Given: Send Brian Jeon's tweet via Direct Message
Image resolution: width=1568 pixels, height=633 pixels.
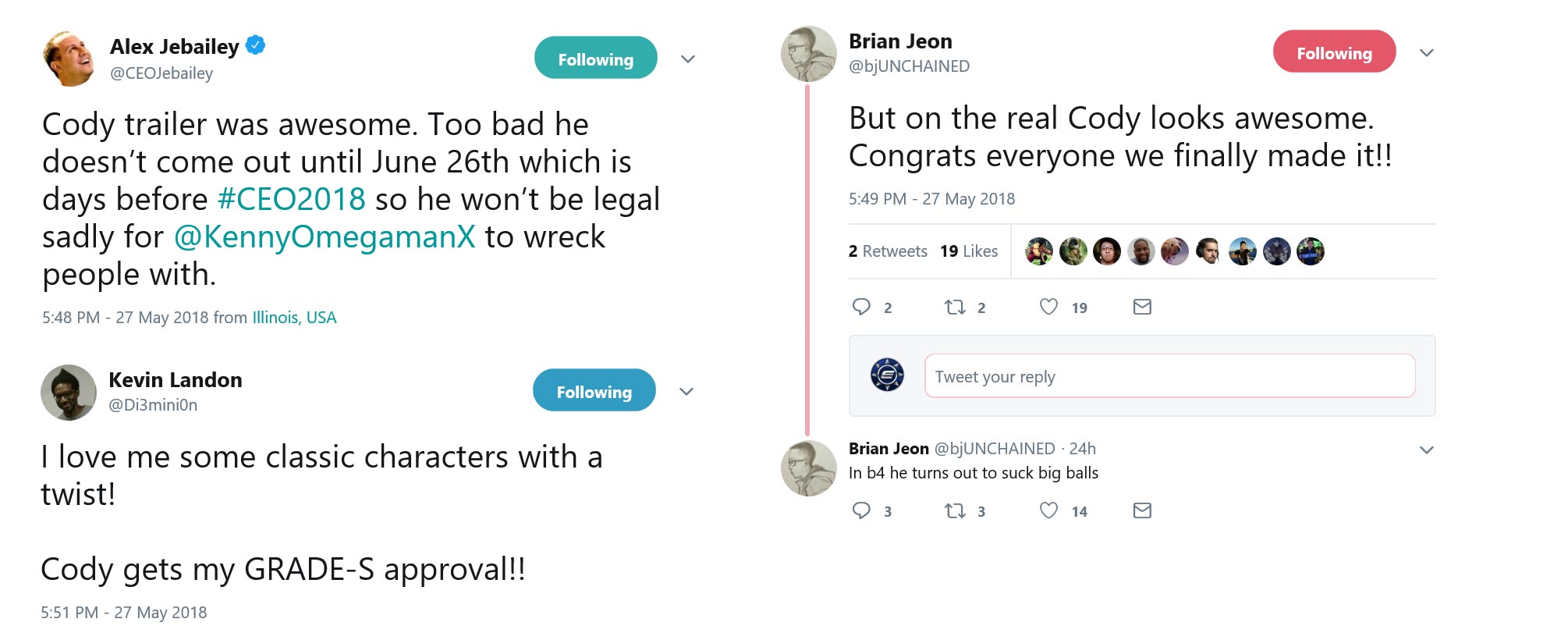Looking at the screenshot, I should [1141, 307].
